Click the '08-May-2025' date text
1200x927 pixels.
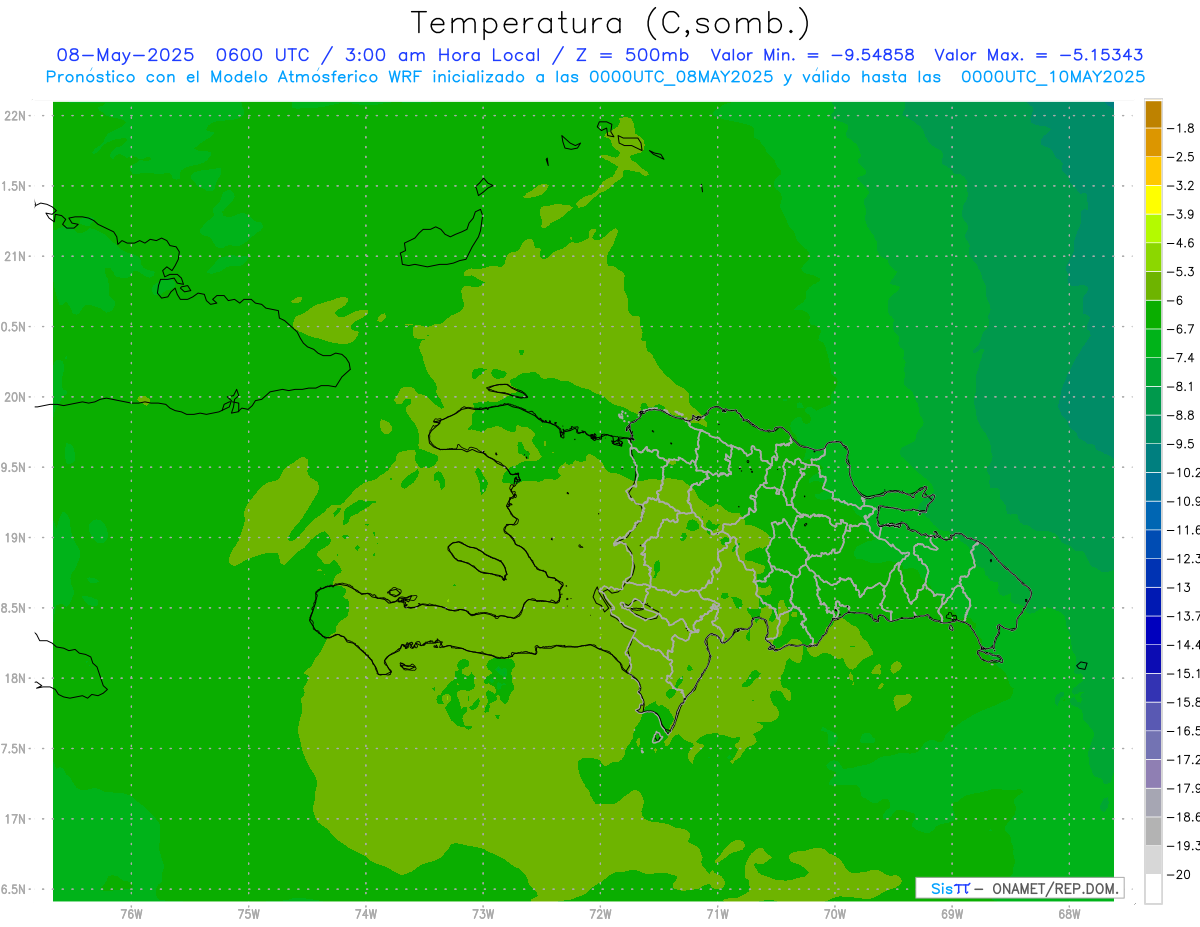coord(125,56)
